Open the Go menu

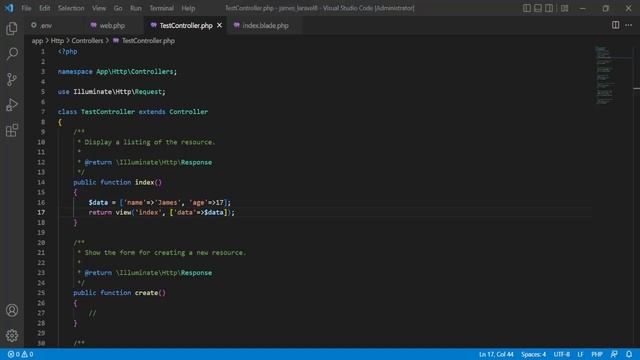[118, 8]
